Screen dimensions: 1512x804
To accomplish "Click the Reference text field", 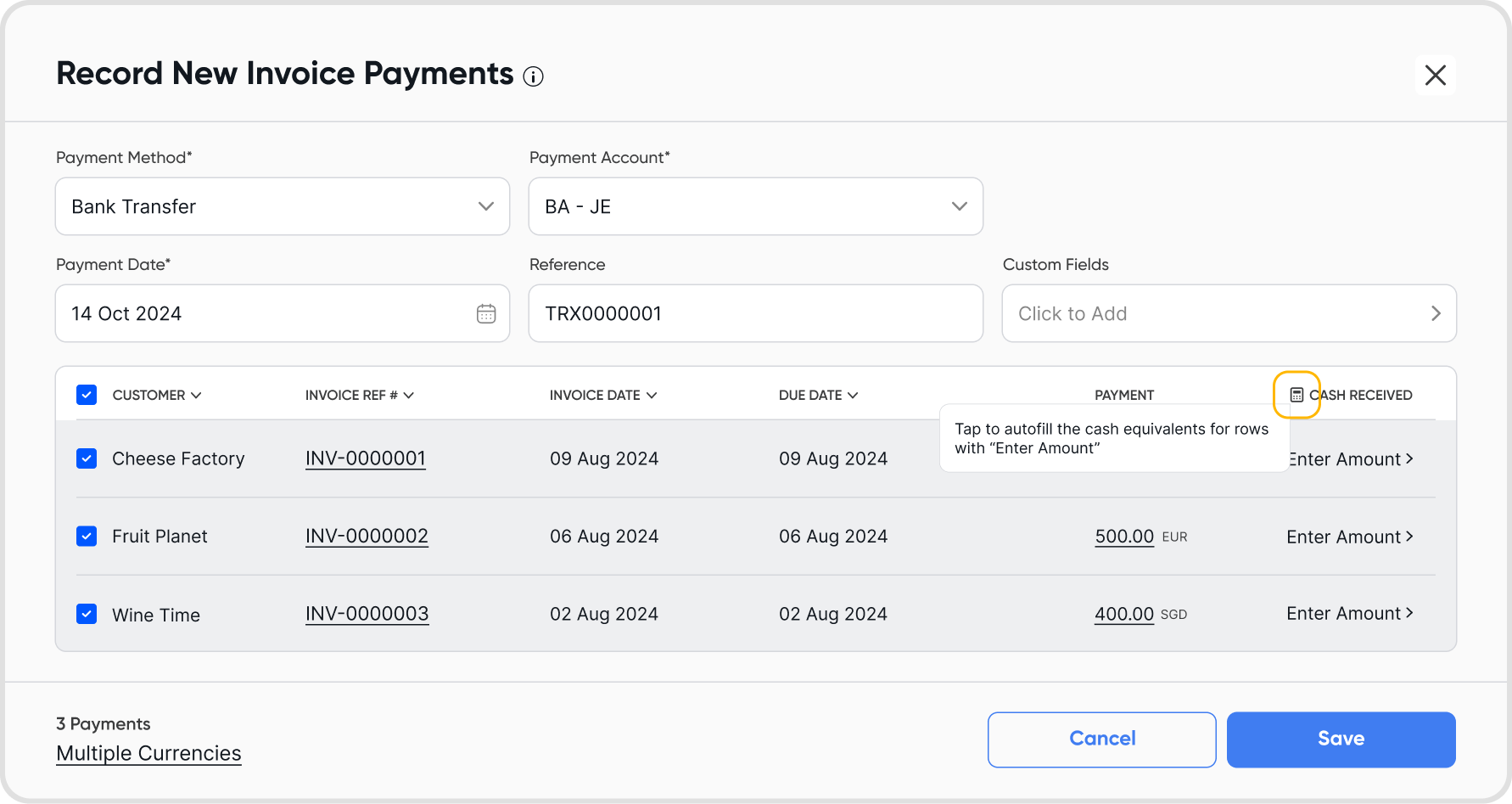I will coord(755,314).
